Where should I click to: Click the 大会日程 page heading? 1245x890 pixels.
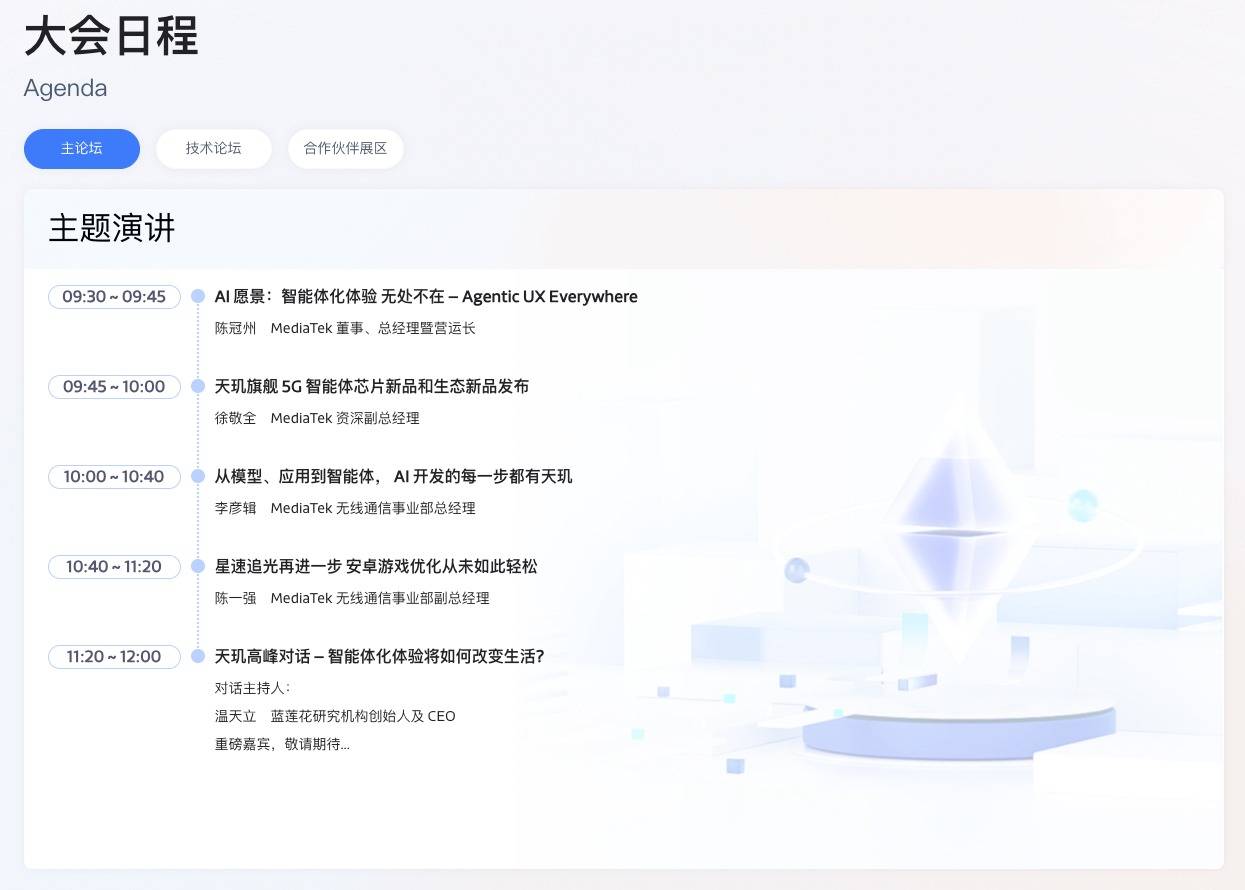pyautogui.click(x=111, y=36)
